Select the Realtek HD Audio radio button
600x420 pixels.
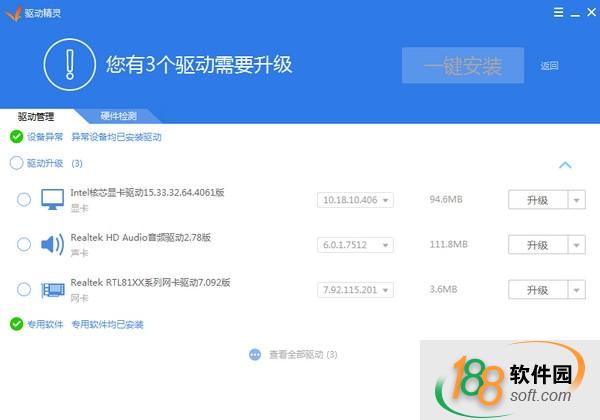[24, 244]
